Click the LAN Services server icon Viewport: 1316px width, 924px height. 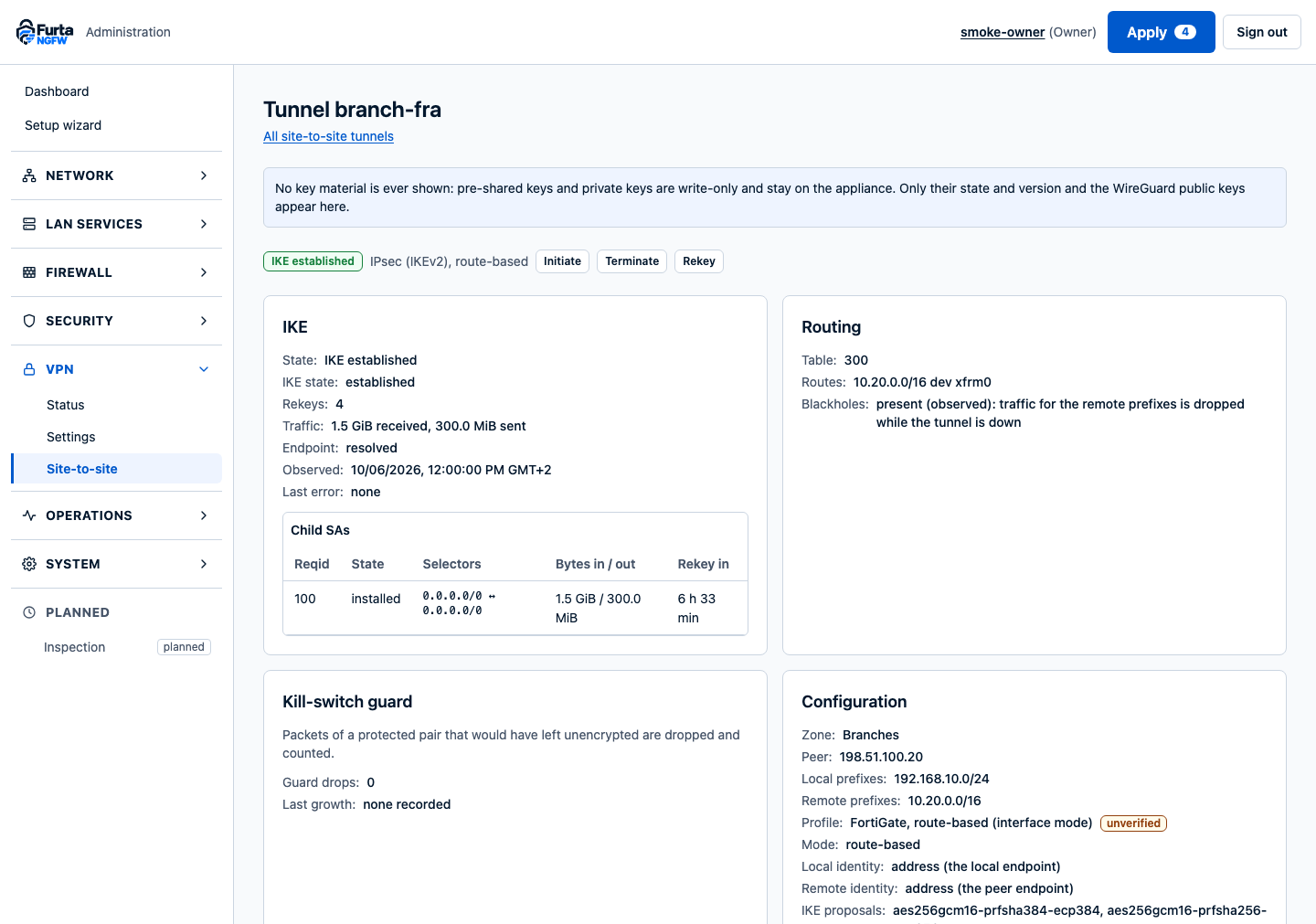coord(29,224)
